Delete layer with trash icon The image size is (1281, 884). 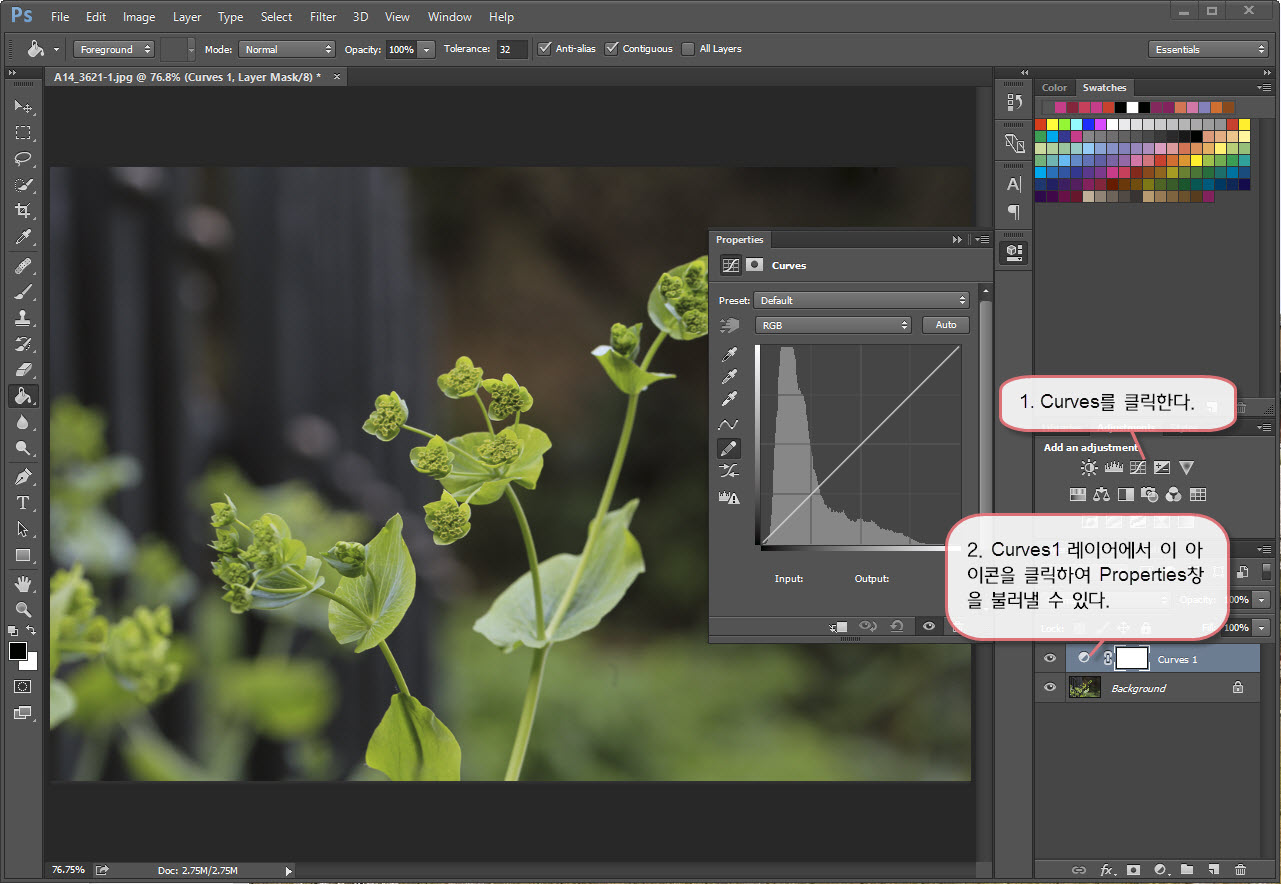coord(1240,870)
